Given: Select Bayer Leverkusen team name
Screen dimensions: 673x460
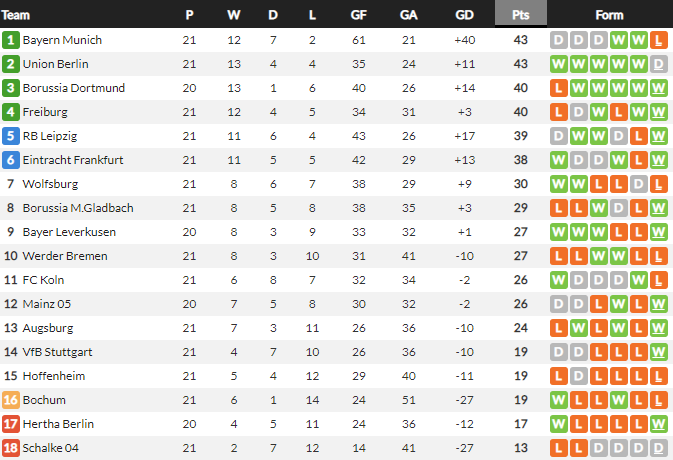Looking at the screenshot, I should point(67,232).
